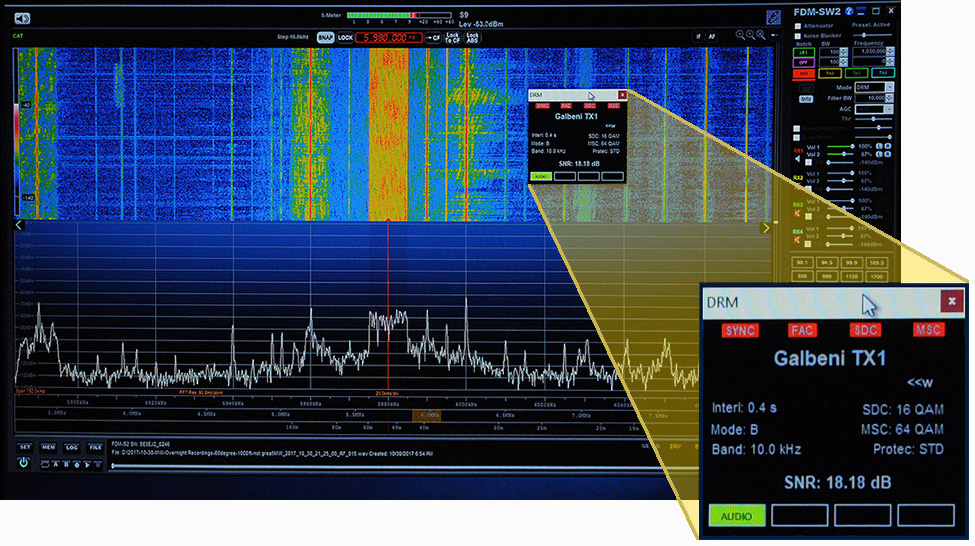The image size is (975, 546).
Task: Open the Mode dropdown showing DRM
Action: [x=873, y=87]
